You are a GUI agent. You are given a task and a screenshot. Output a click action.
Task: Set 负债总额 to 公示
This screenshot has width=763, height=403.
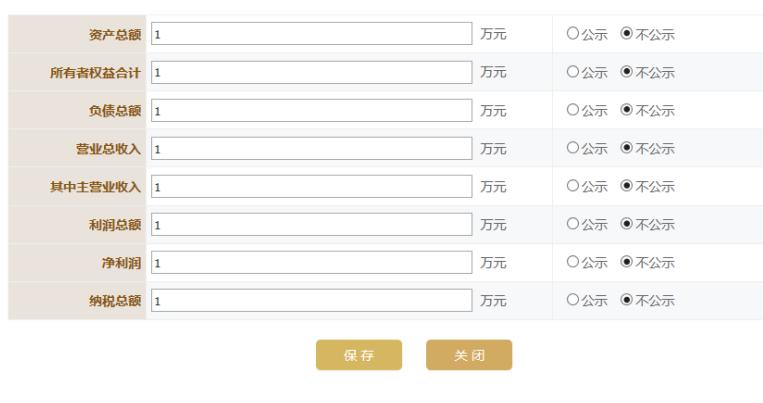point(573,110)
